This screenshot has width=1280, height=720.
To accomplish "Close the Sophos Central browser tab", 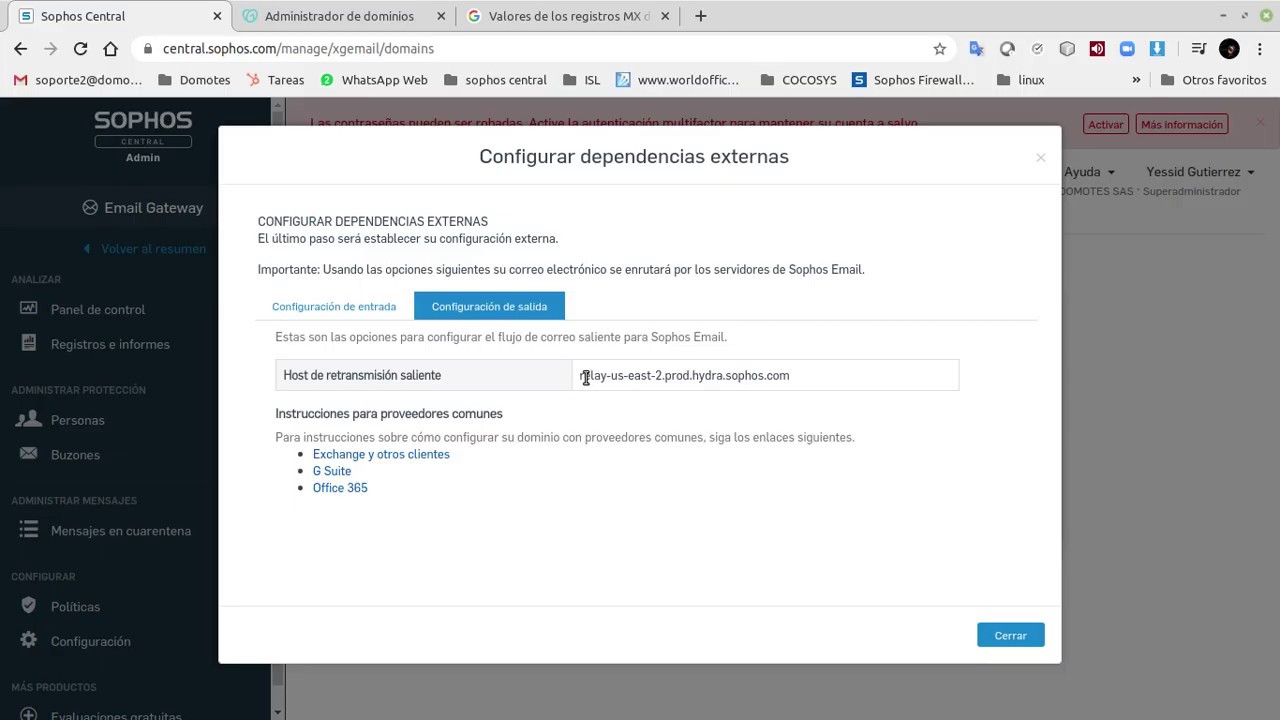I will click(218, 16).
